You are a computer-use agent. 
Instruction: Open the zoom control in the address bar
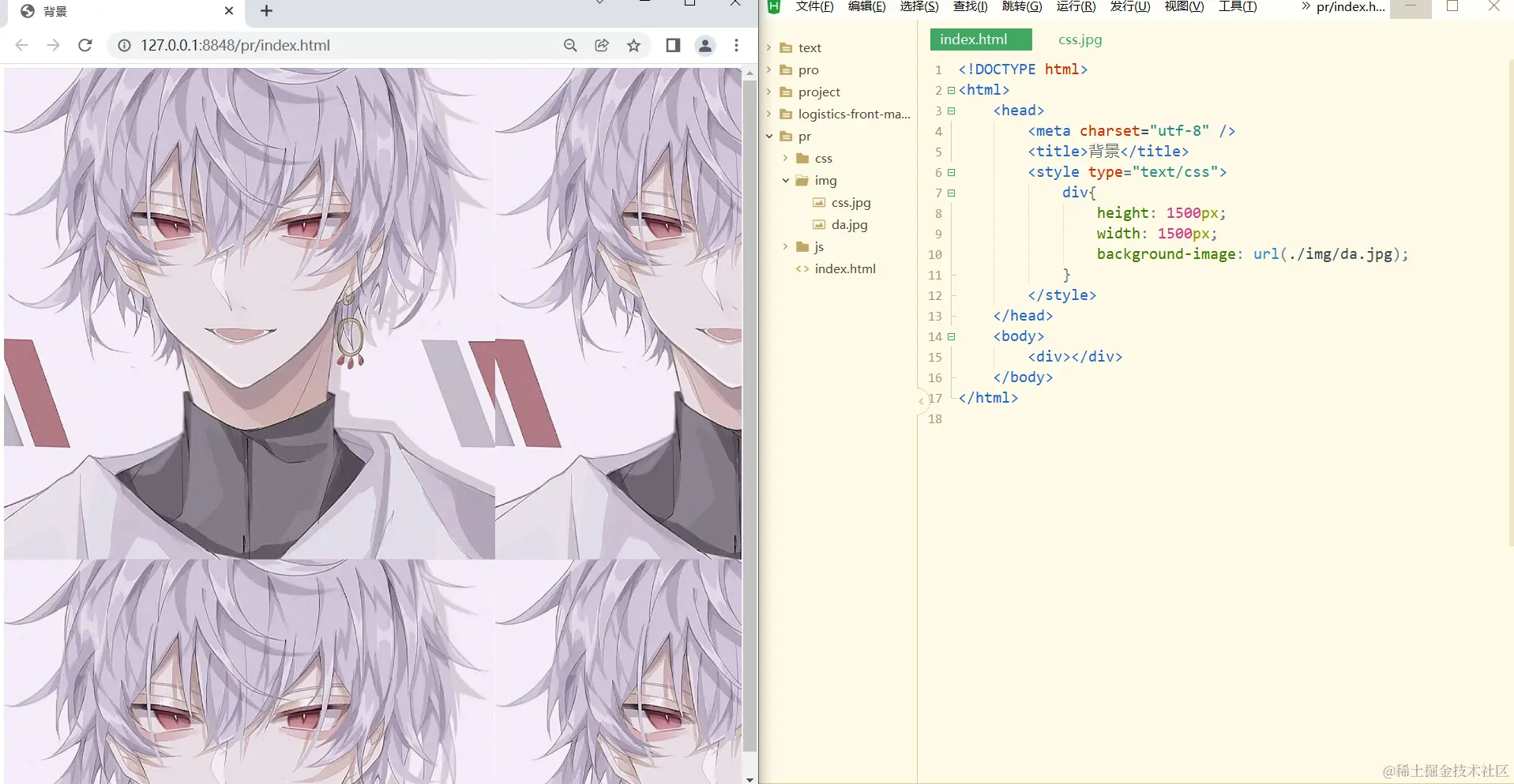[x=570, y=45]
